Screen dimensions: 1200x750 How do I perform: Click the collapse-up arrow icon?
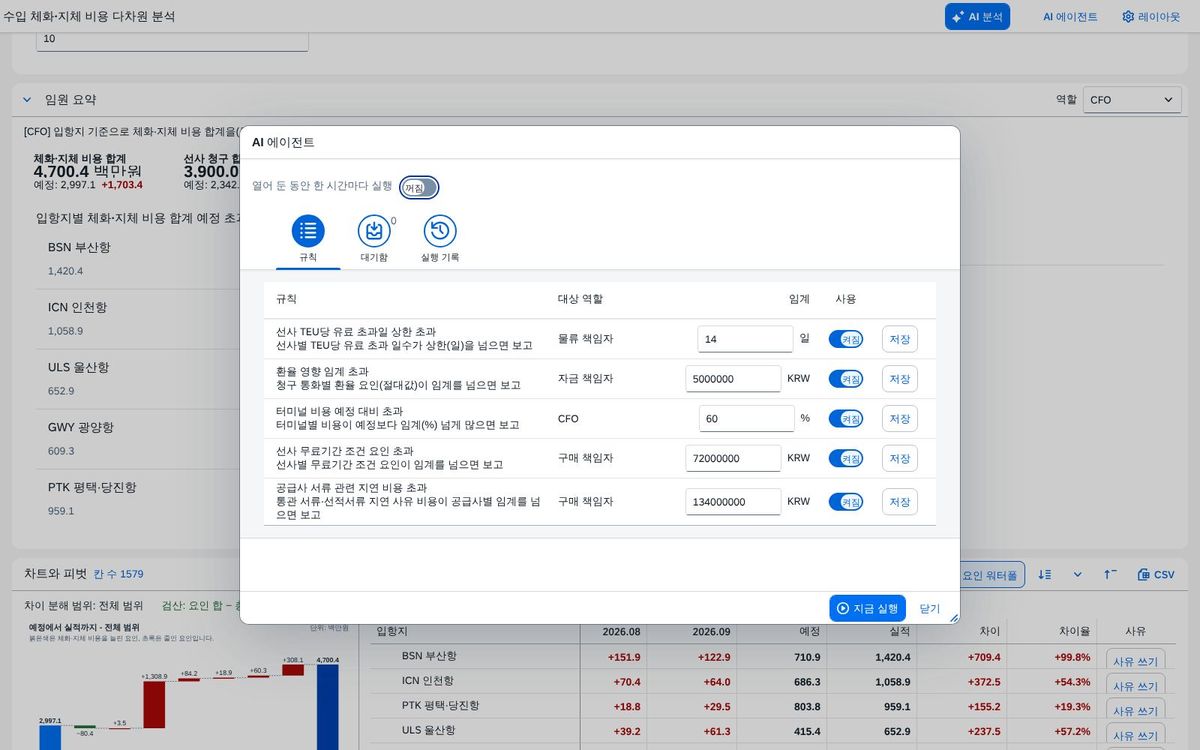1110,575
